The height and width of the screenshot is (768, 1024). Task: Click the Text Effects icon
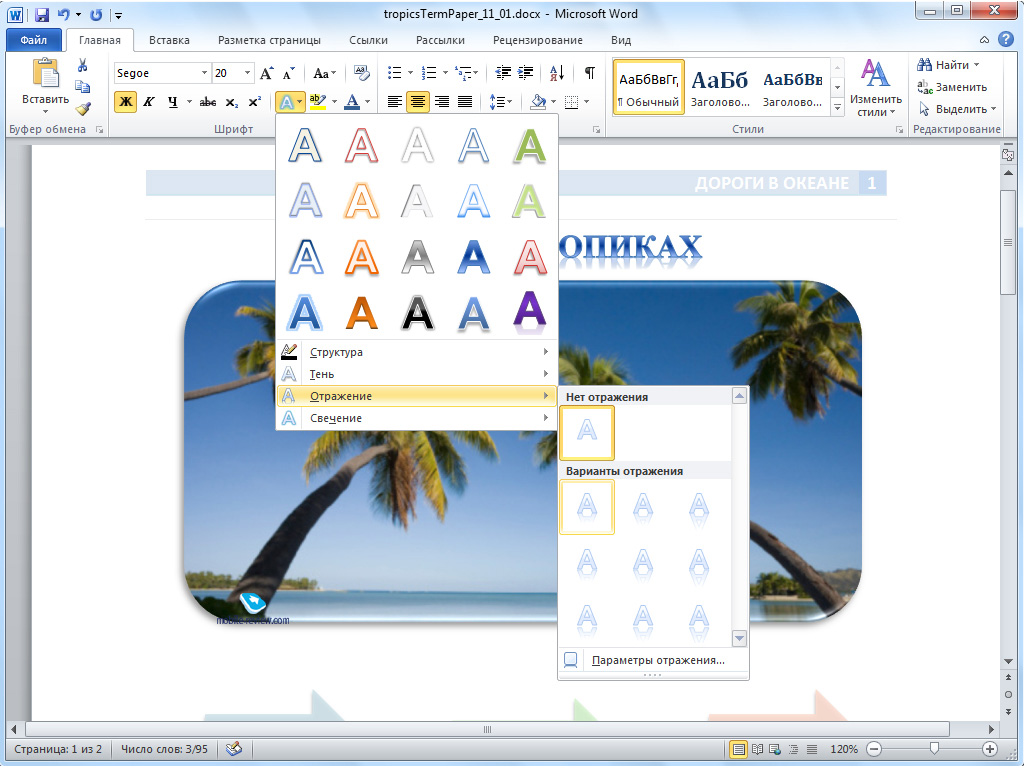coord(287,102)
